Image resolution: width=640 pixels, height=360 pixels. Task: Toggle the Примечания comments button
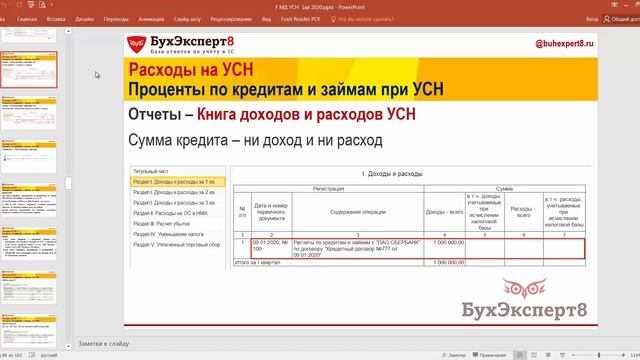coord(489,355)
